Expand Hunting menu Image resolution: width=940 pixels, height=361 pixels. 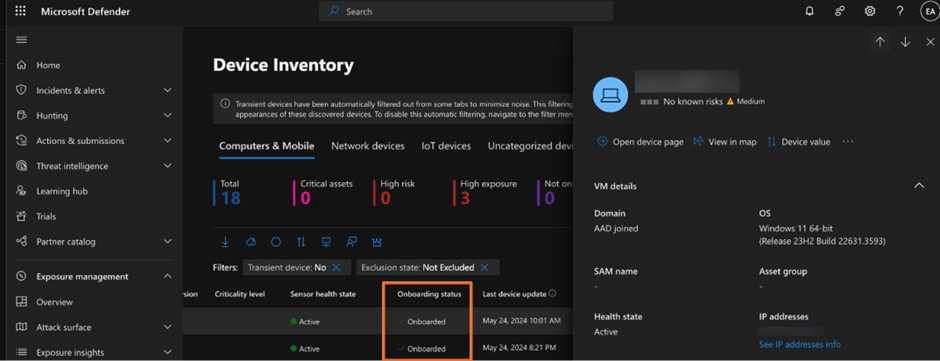[x=167, y=115]
